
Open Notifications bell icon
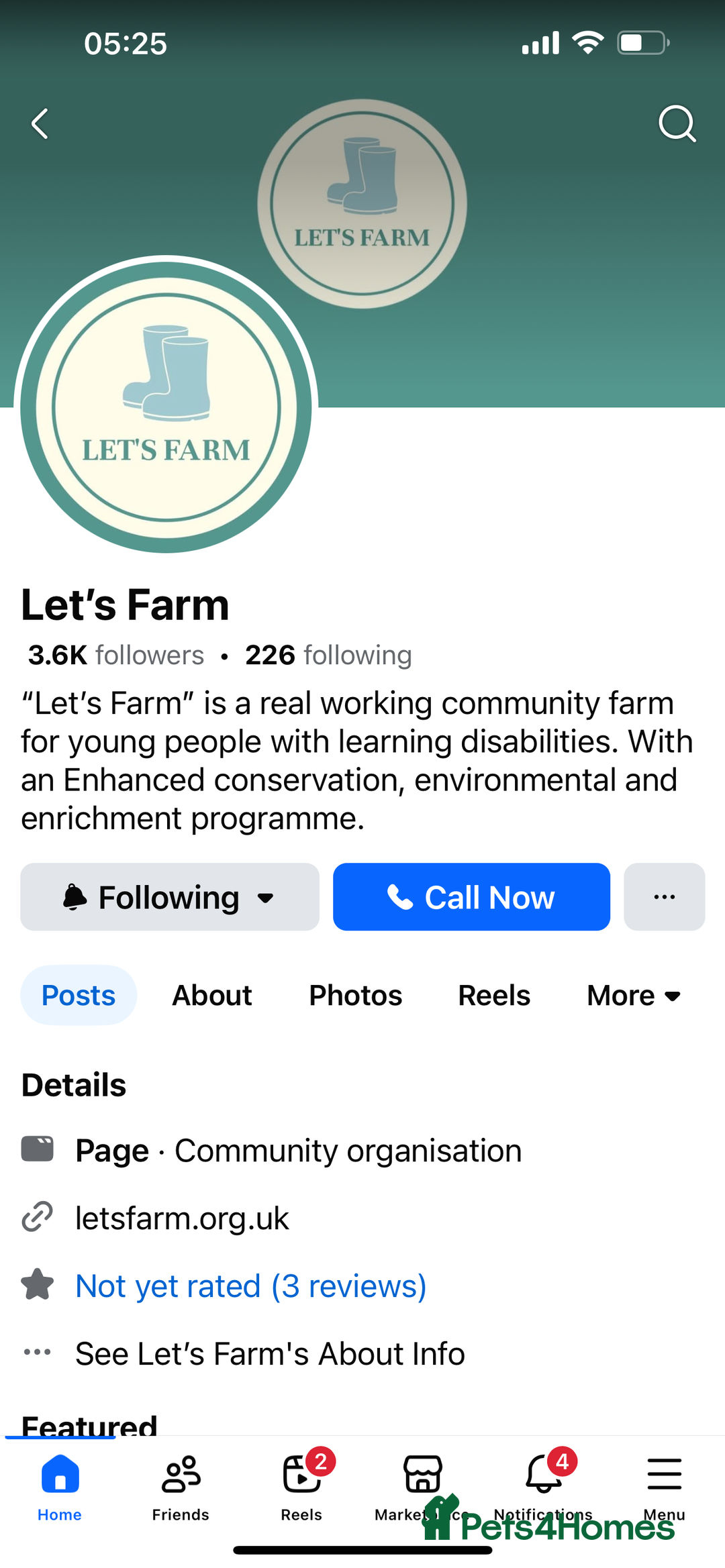tap(543, 1476)
